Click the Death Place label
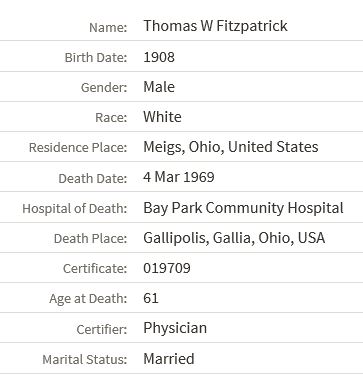The width and height of the screenshot is (363, 376). 91,238
